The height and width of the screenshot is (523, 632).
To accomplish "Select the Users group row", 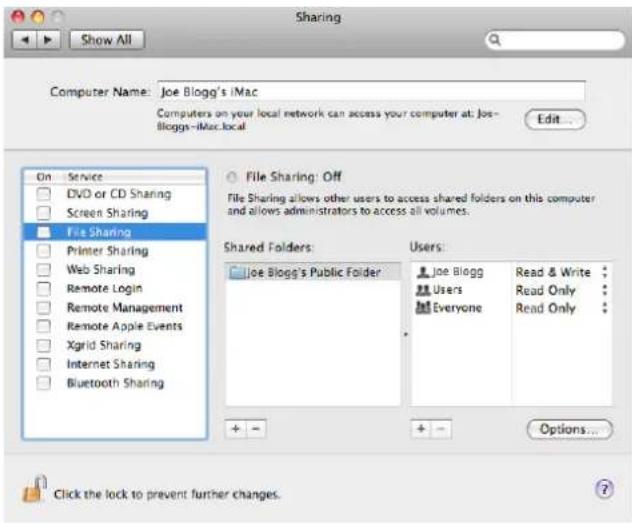I will pyautogui.click(x=511, y=290).
